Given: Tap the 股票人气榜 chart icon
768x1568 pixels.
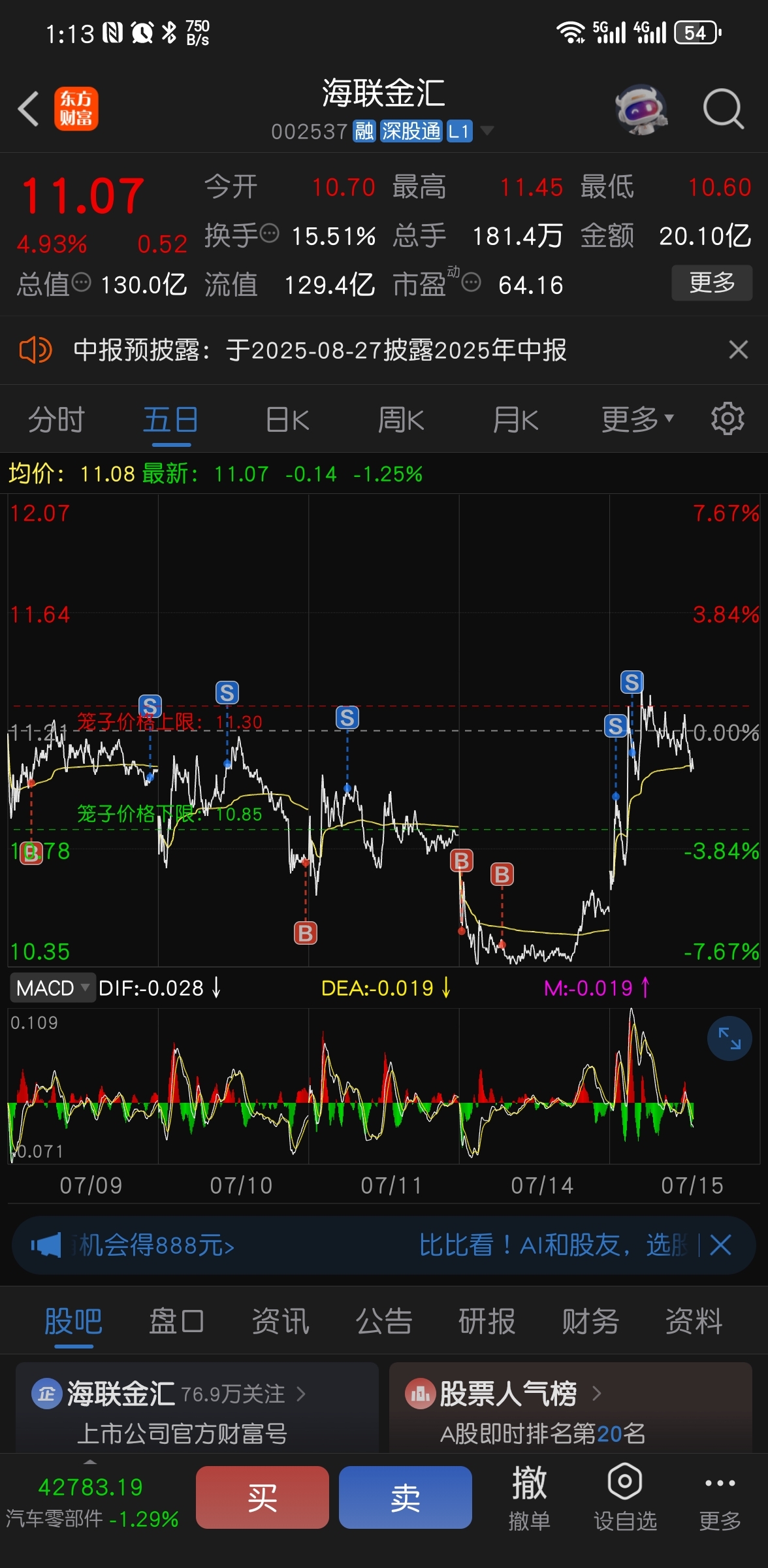Looking at the screenshot, I should [x=420, y=1394].
